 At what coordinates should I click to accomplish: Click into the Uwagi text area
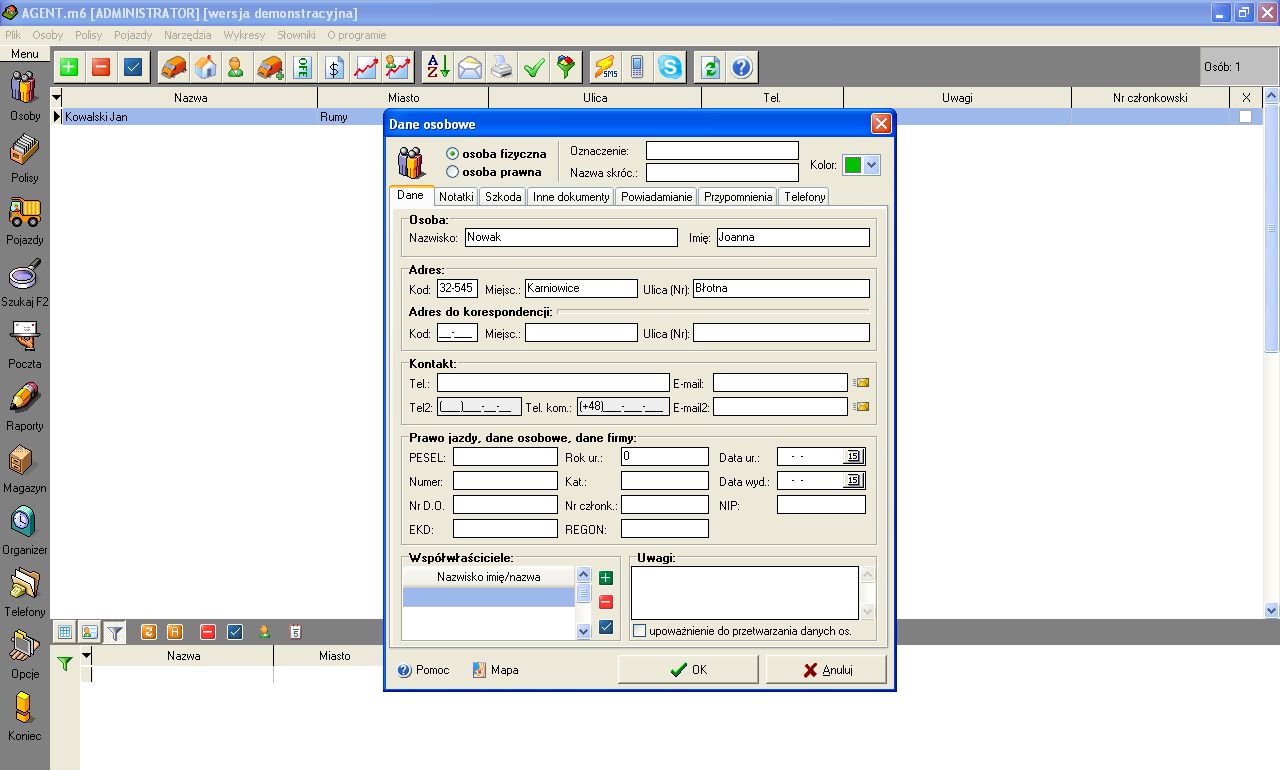[745, 593]
